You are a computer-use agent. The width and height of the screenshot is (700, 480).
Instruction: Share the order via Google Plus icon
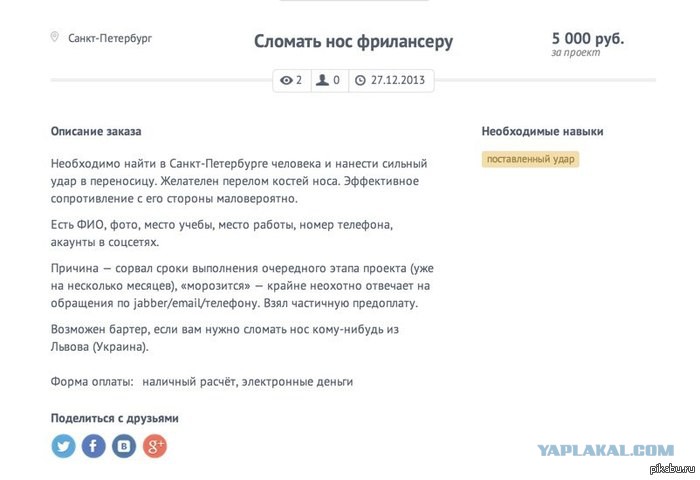pyautogui.click(x=155, y=446)
